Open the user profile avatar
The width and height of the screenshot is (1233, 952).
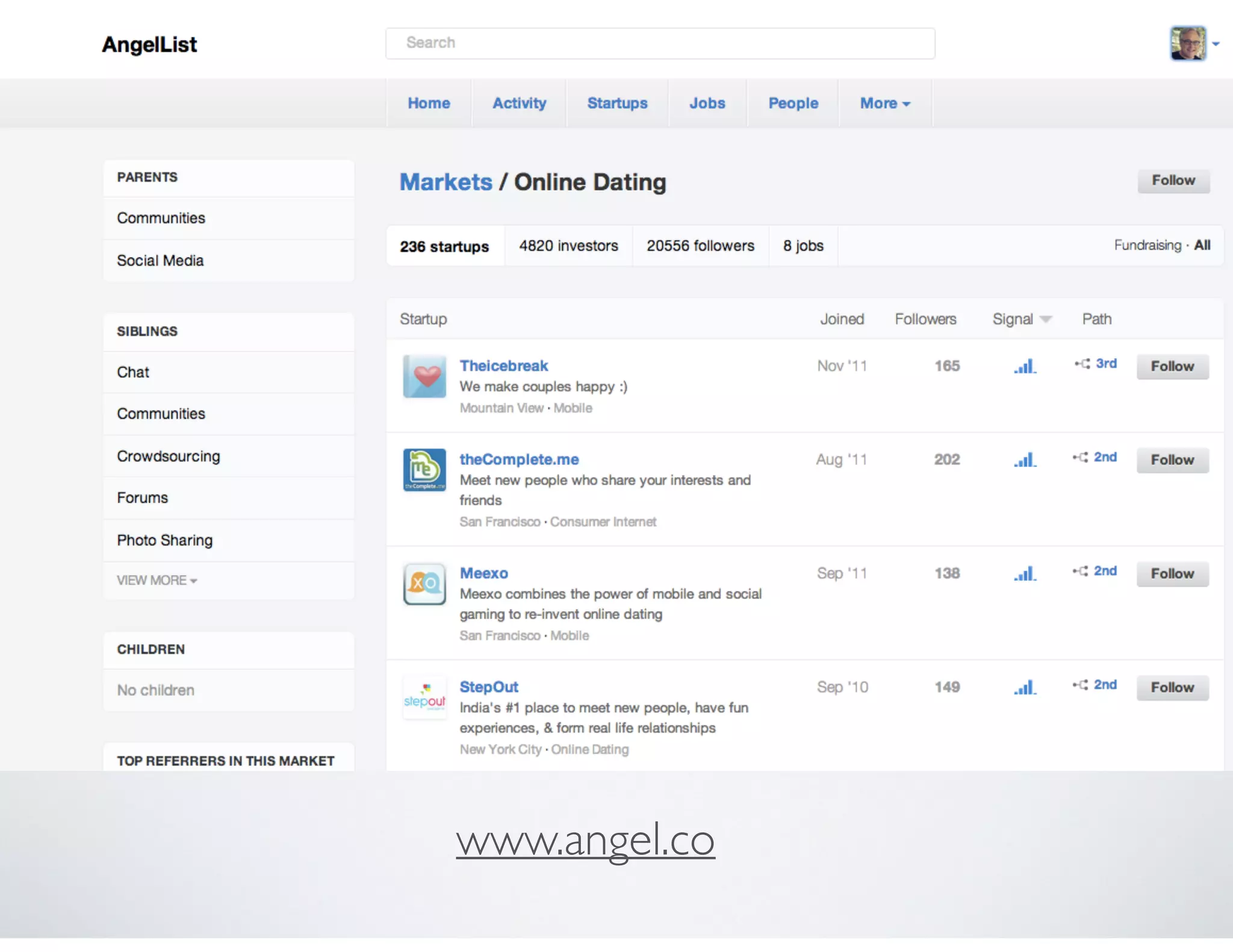[x=1188, y=43]
